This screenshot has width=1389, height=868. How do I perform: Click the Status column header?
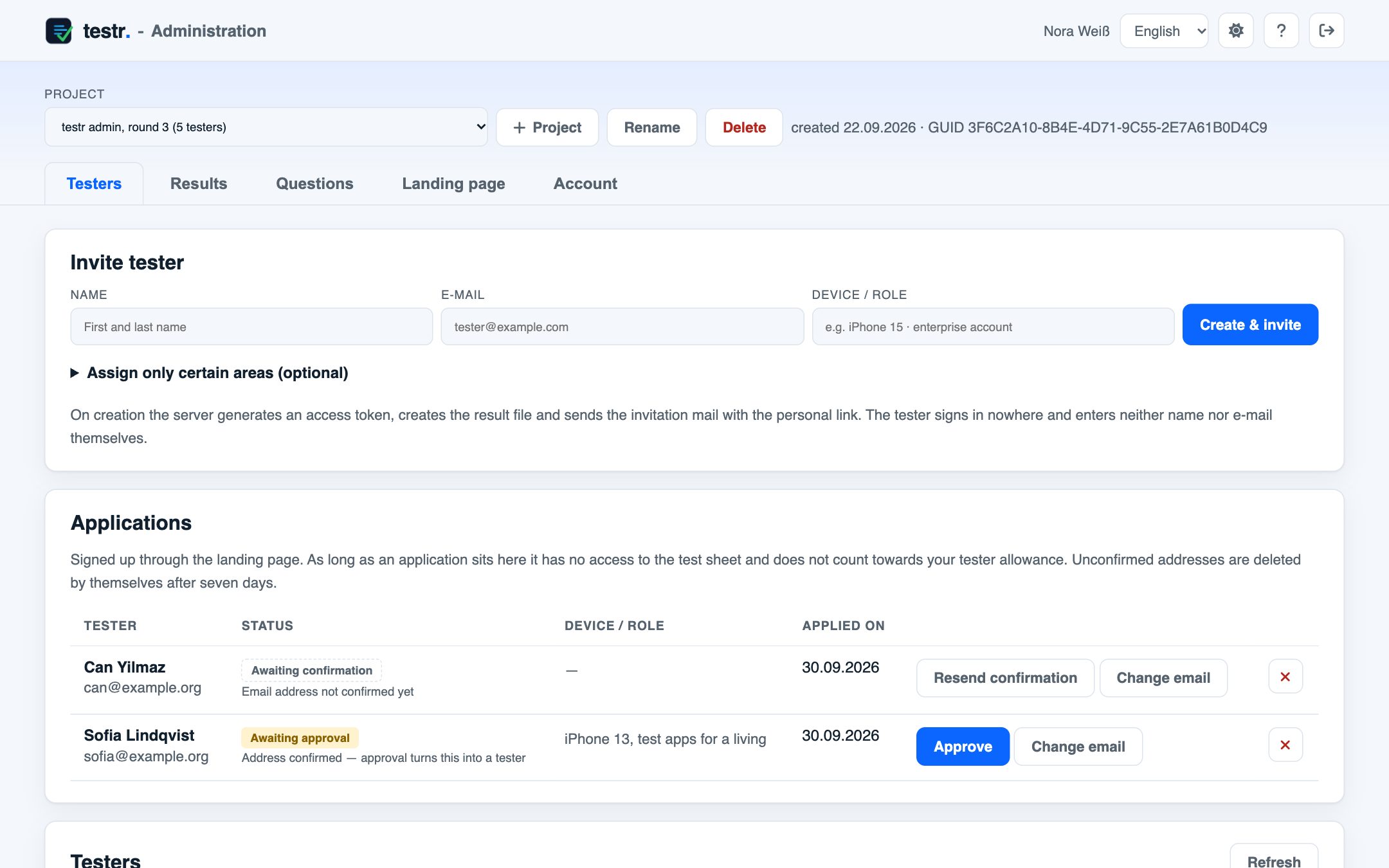point(268,626)
